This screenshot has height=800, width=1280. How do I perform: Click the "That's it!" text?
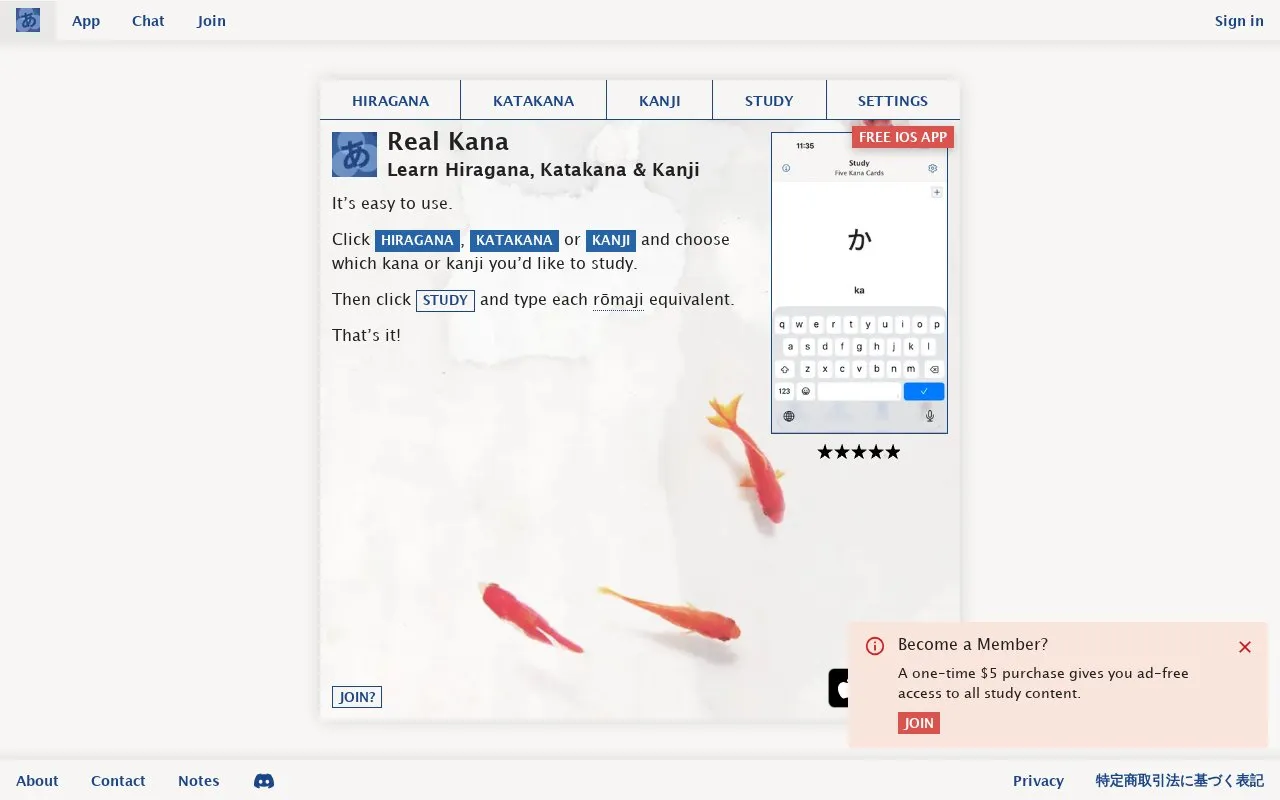click(366, 335)
